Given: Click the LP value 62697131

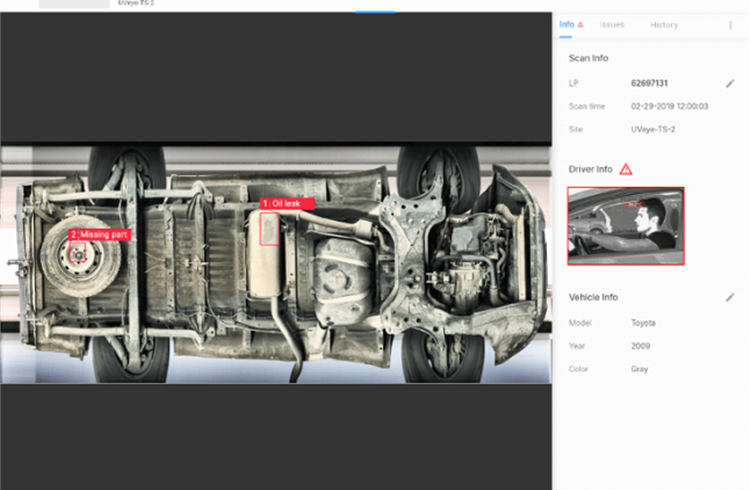Looking at the screenshot, I should click(649, 83).
